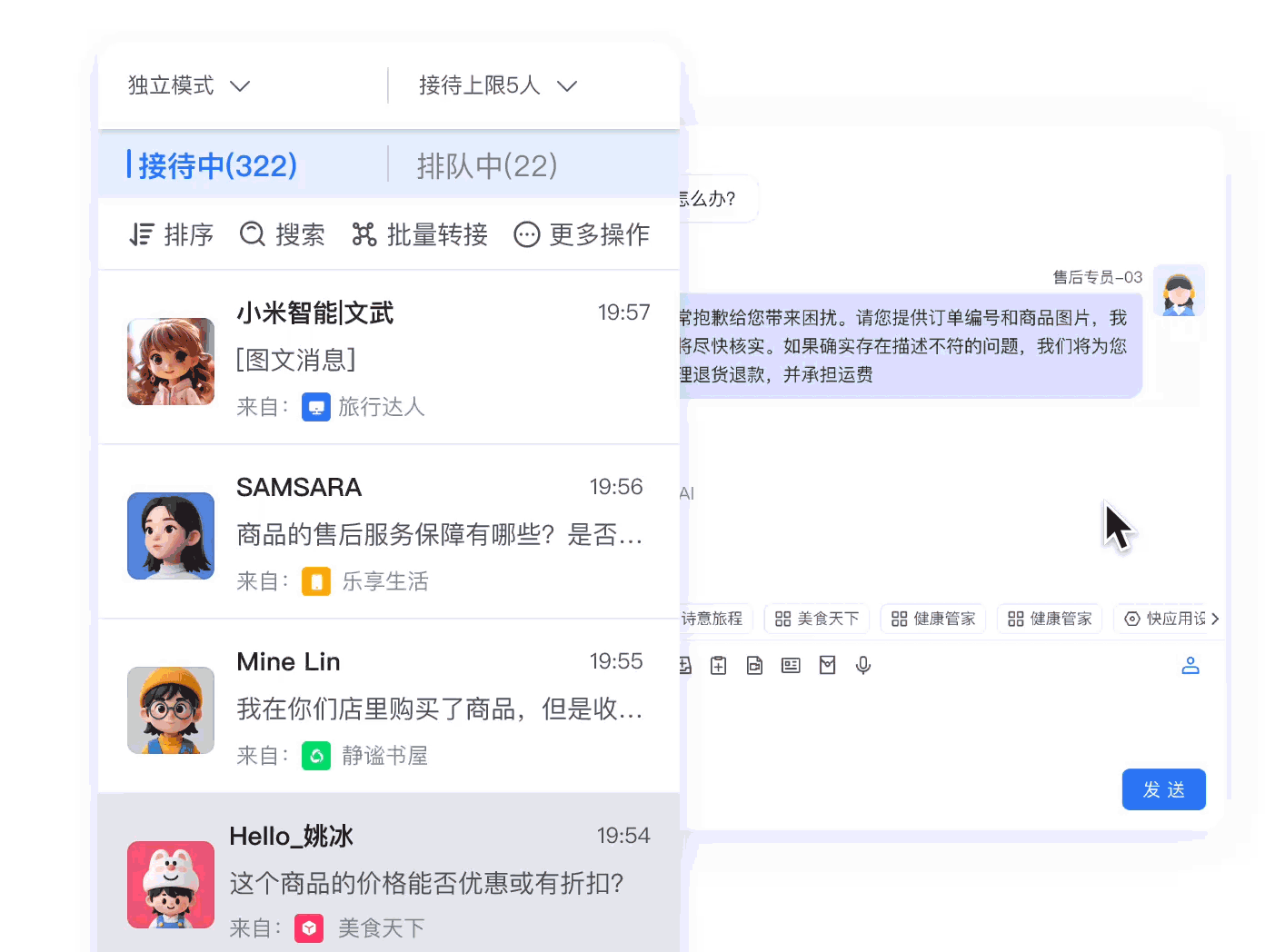This screenshot has height=952, width=1265.
Task: Select the card/coupon icon in toolbar
Action: (791, 665)
